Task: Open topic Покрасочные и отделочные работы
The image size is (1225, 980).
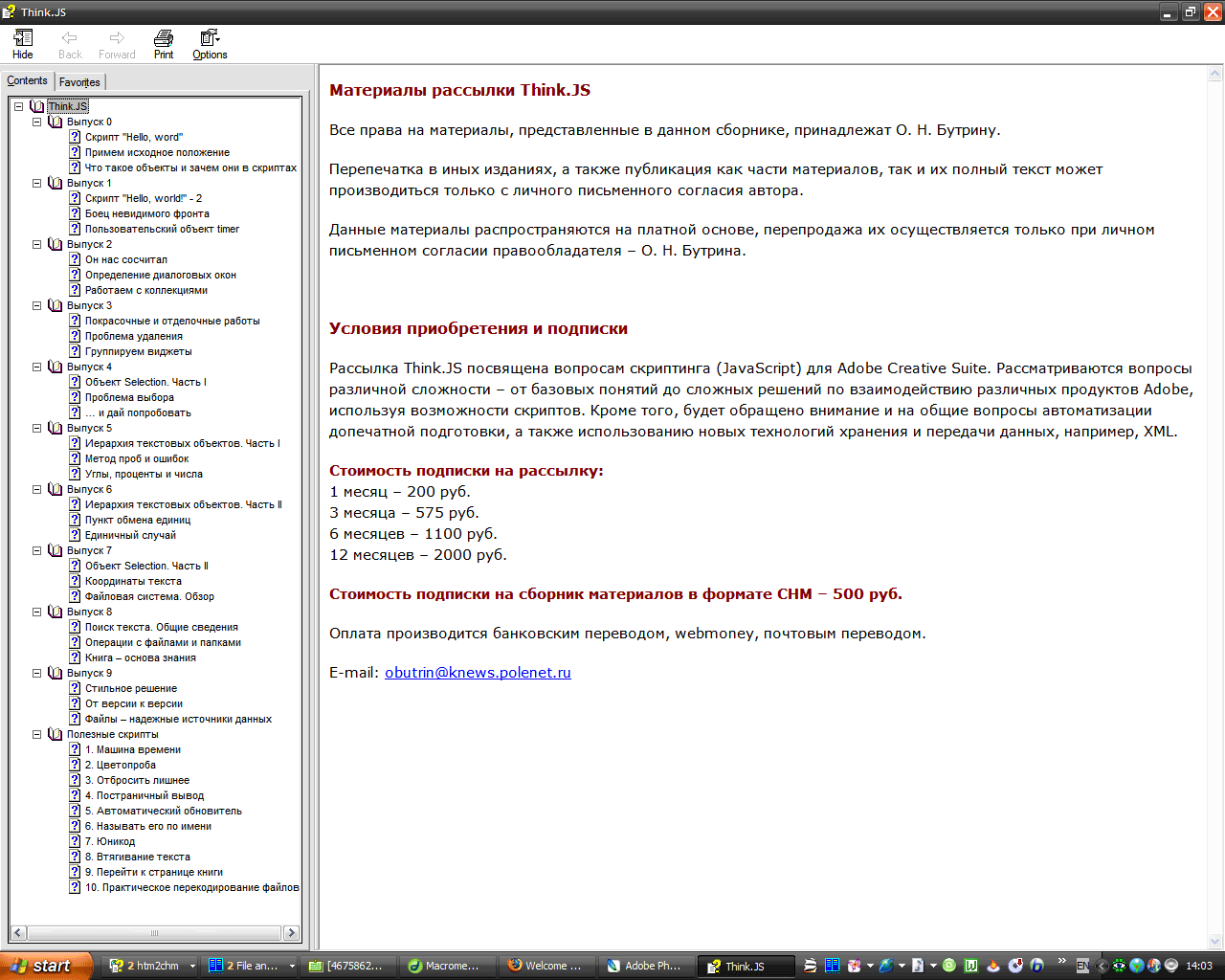Action: (172, 321)
